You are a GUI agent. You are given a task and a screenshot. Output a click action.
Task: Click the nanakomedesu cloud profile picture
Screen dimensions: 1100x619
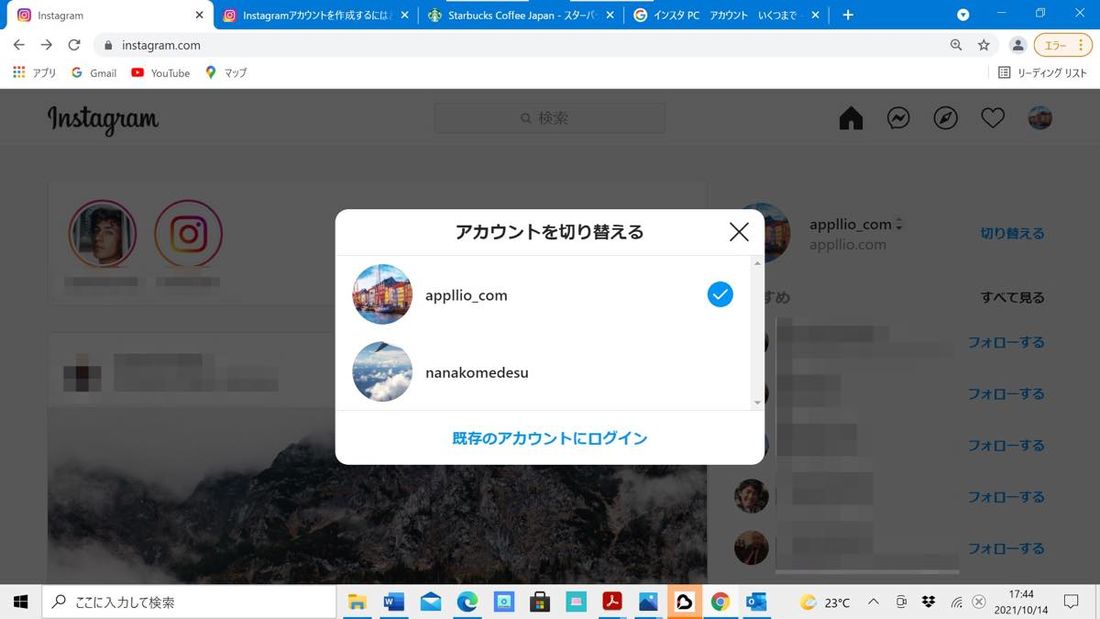pos(382,372)
